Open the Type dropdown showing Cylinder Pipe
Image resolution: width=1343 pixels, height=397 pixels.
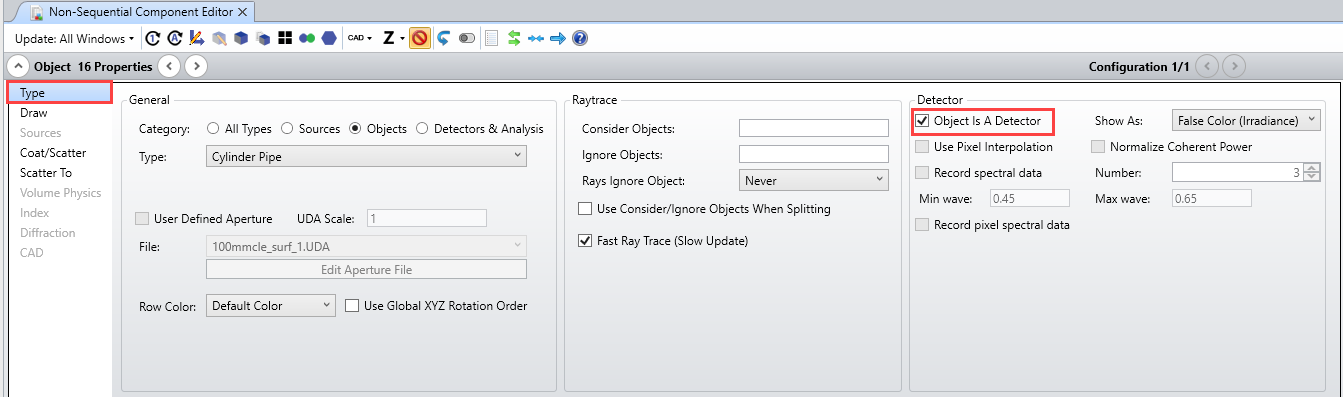tap(366, 156)
